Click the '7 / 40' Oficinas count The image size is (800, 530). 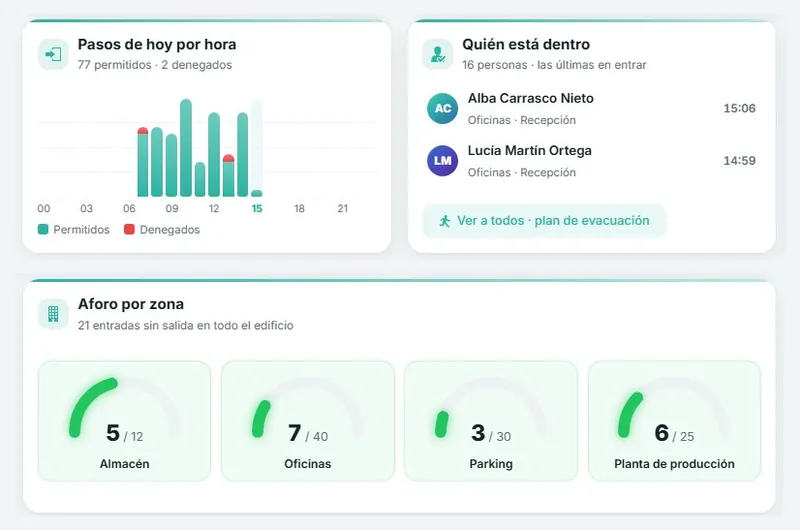point(308,434)
